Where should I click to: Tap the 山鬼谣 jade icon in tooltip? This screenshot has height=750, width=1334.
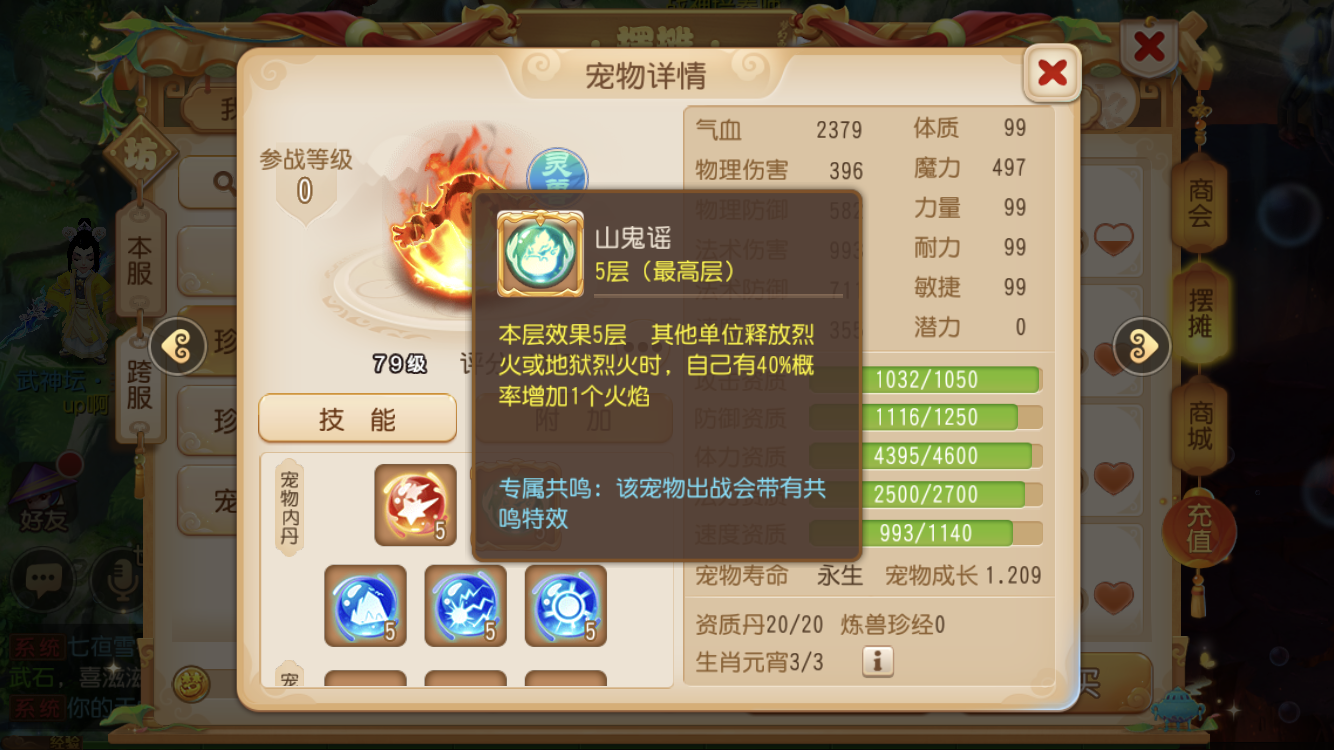(540, 254)
